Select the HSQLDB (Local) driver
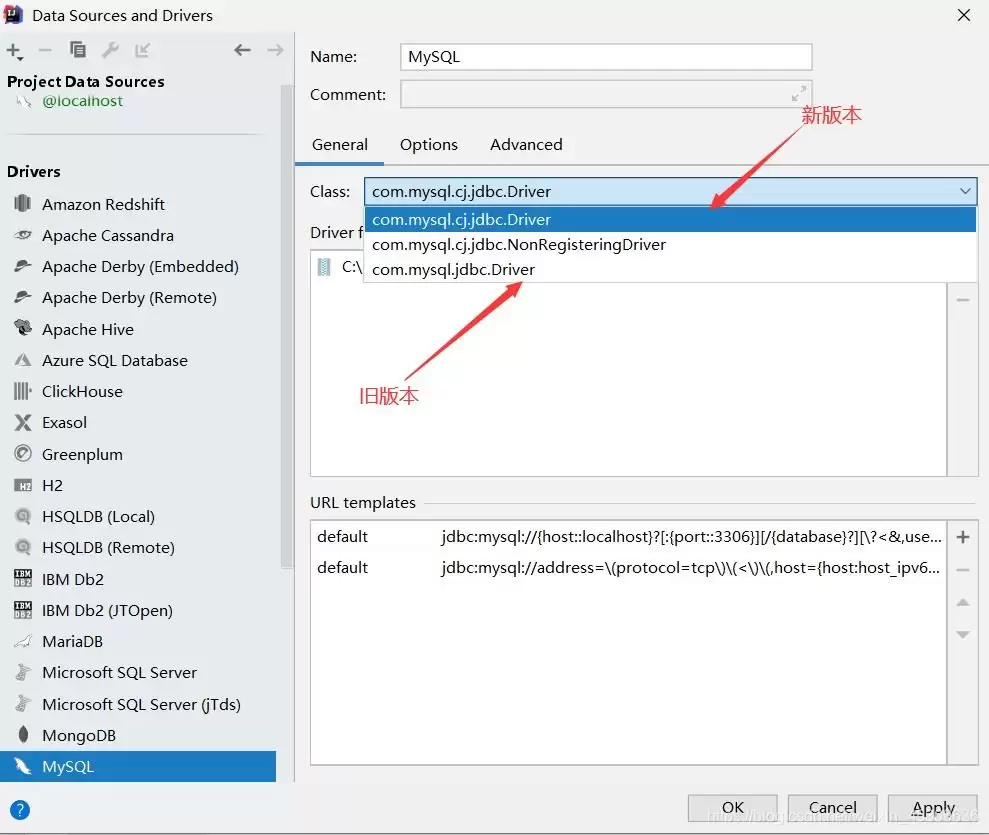This screenshot has height=835, width=989. (x=138, y=517)
